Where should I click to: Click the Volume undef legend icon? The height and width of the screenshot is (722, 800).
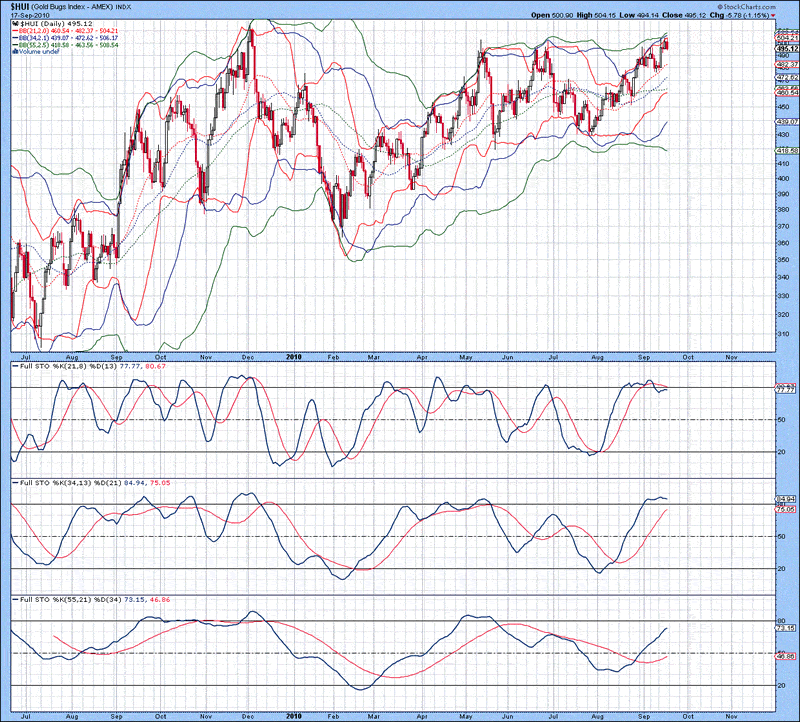(15, 52)
